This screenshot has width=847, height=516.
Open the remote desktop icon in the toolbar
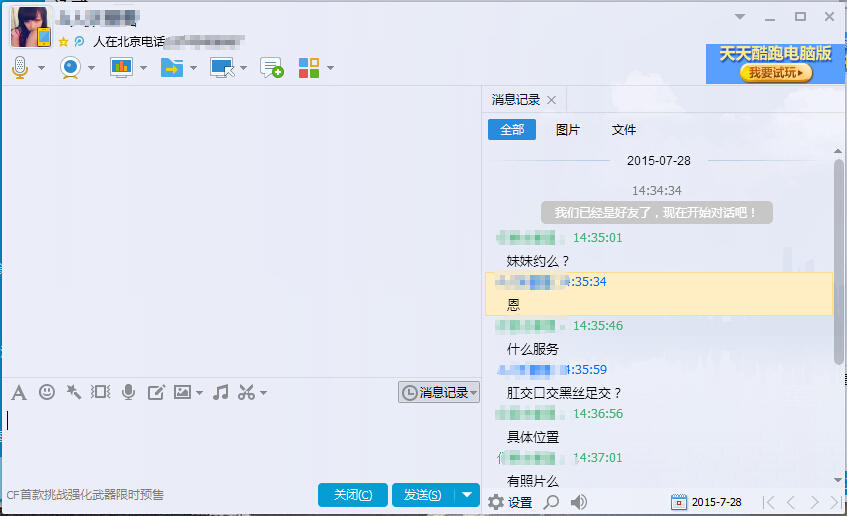[222, 68]
